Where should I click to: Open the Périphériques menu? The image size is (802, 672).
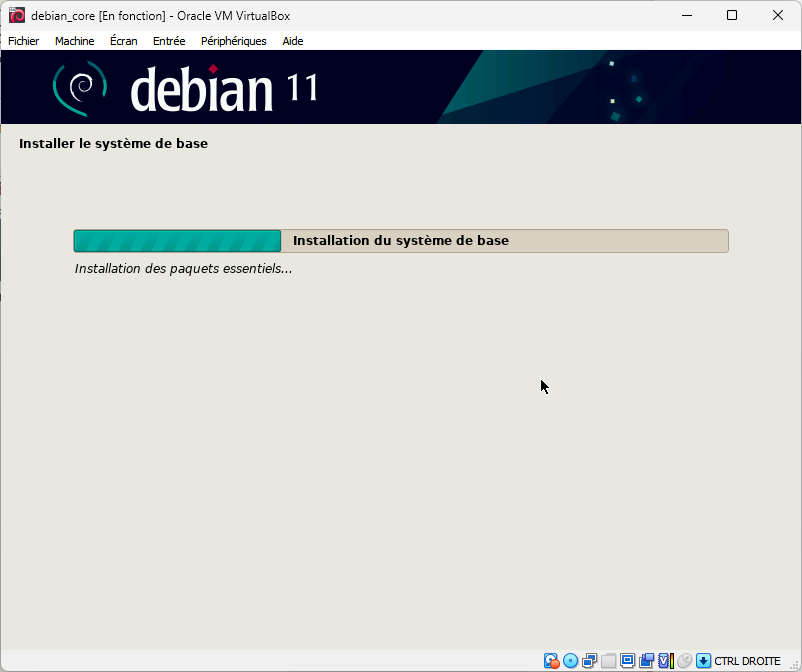[x=234, y=41]
